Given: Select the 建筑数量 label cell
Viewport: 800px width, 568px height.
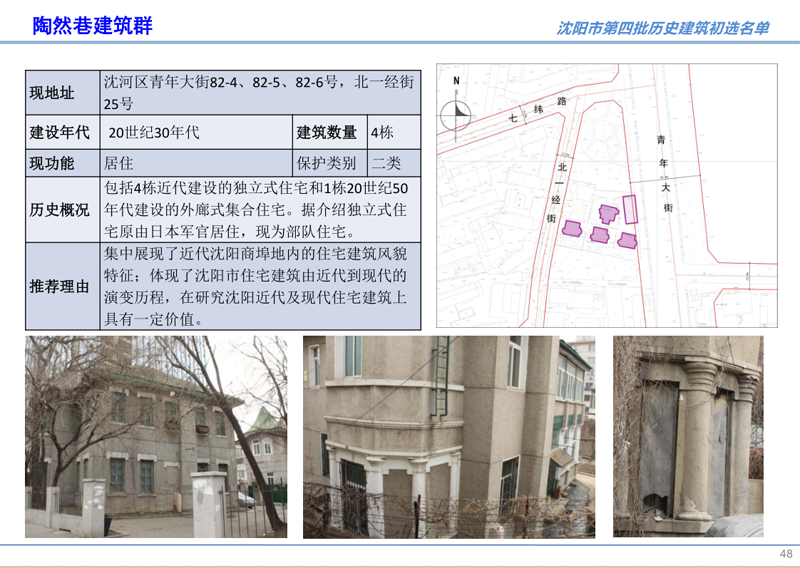Looking at the screenshot, I should pyautogui.click(x=329, y=133).
